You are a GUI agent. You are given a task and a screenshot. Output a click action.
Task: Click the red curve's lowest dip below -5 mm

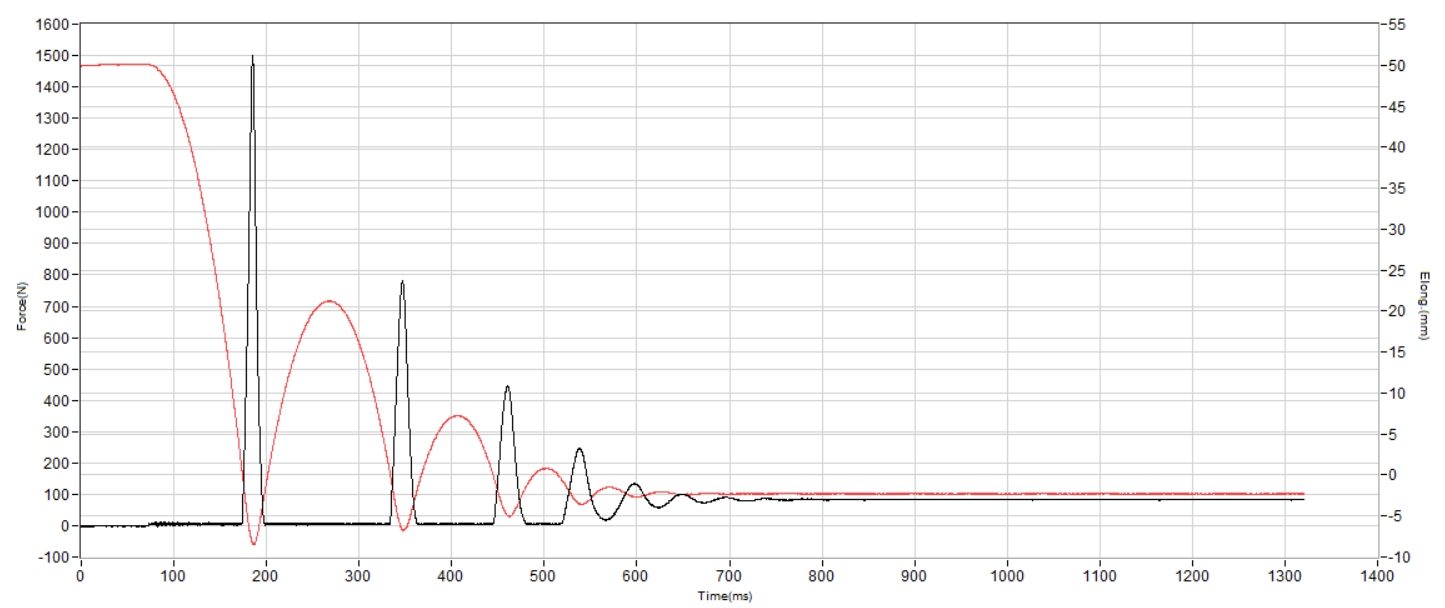[x=254, y=544]
